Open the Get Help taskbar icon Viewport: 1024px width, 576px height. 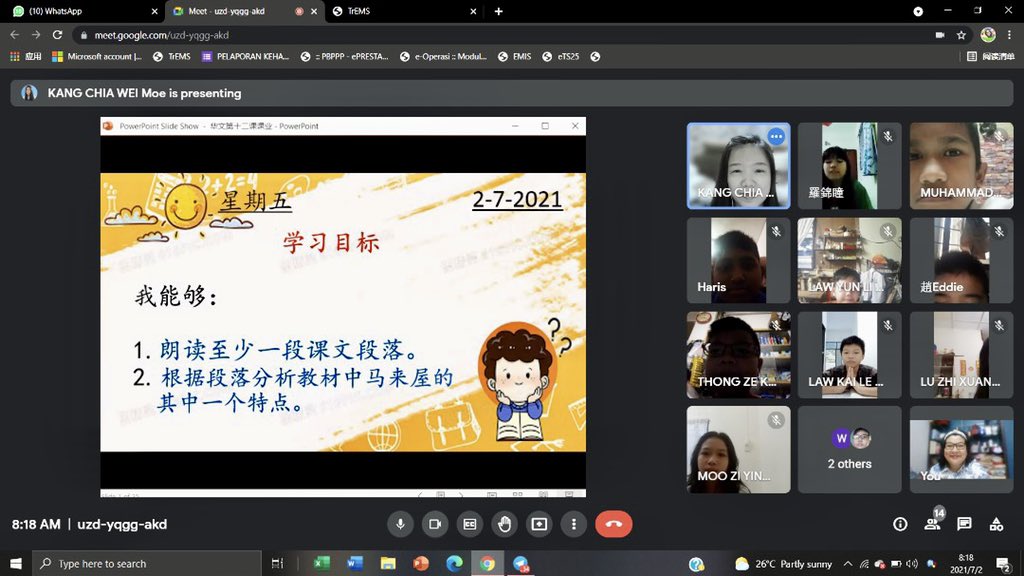click(696, 564)
